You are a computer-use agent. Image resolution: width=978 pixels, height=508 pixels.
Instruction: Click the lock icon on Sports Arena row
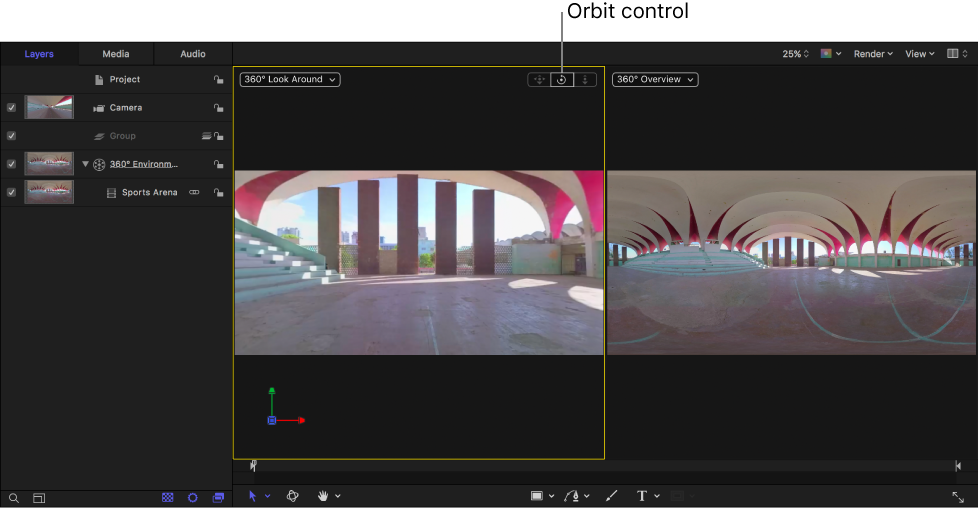point(218,193)
